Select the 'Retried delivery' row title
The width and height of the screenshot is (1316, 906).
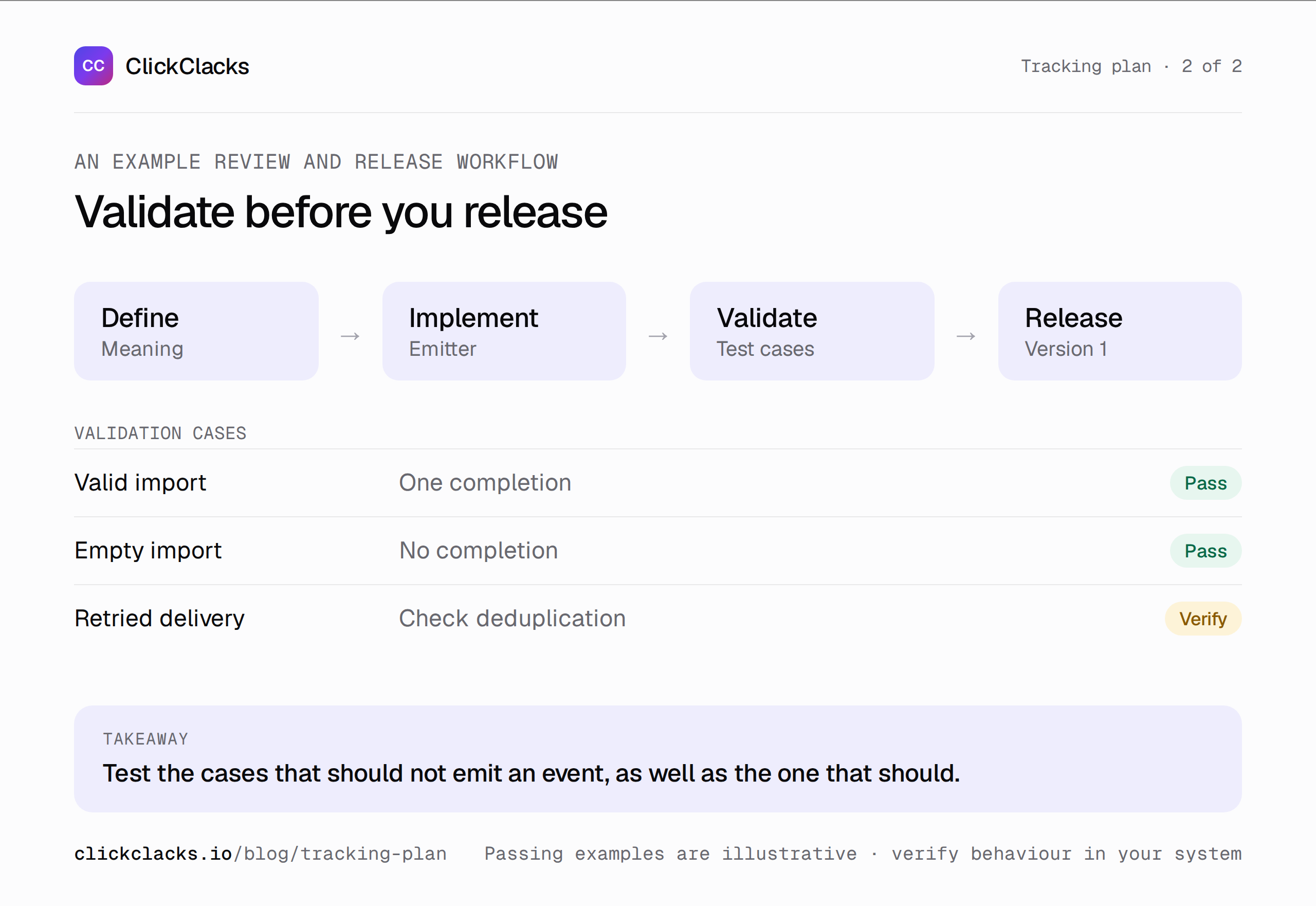[159, 618]
